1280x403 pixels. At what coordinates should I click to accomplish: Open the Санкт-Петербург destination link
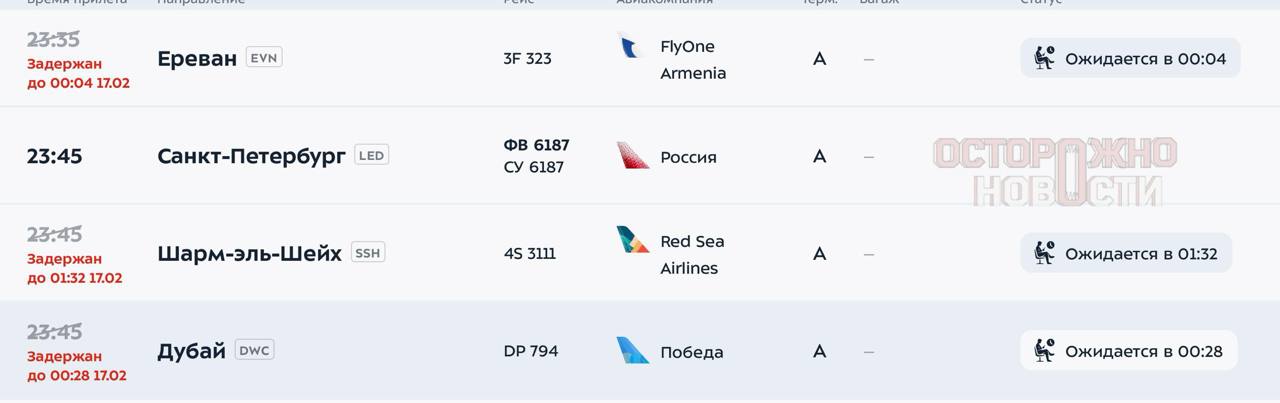[251, 156]
